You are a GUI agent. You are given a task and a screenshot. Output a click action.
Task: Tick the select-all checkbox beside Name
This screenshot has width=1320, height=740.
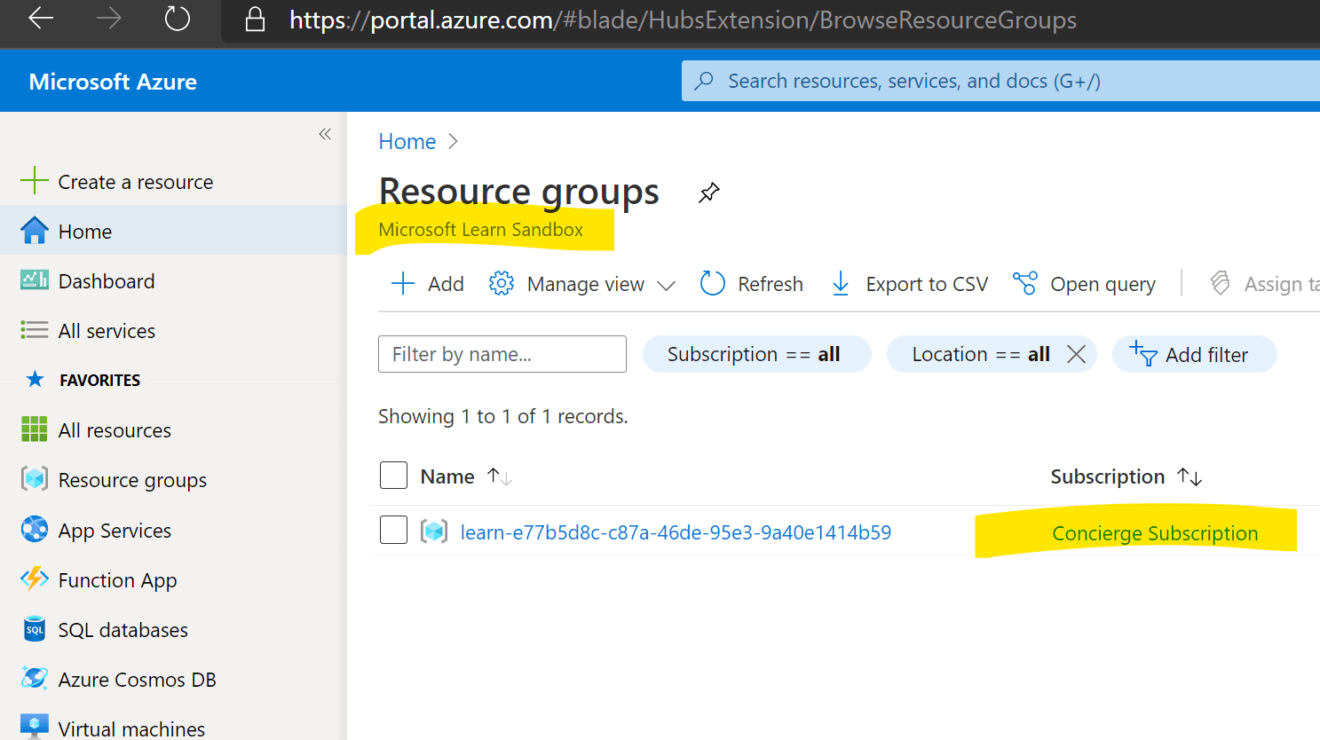(x=394, y=476)
